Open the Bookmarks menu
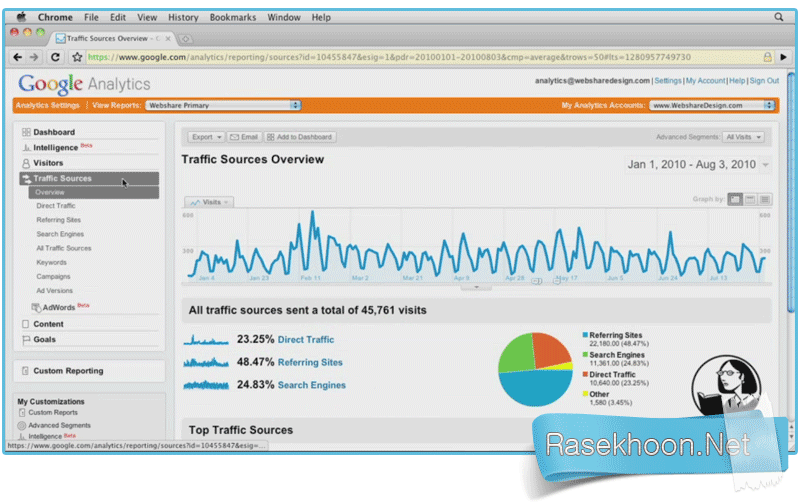This screenshot has height=504, width=800. [233, 17]
